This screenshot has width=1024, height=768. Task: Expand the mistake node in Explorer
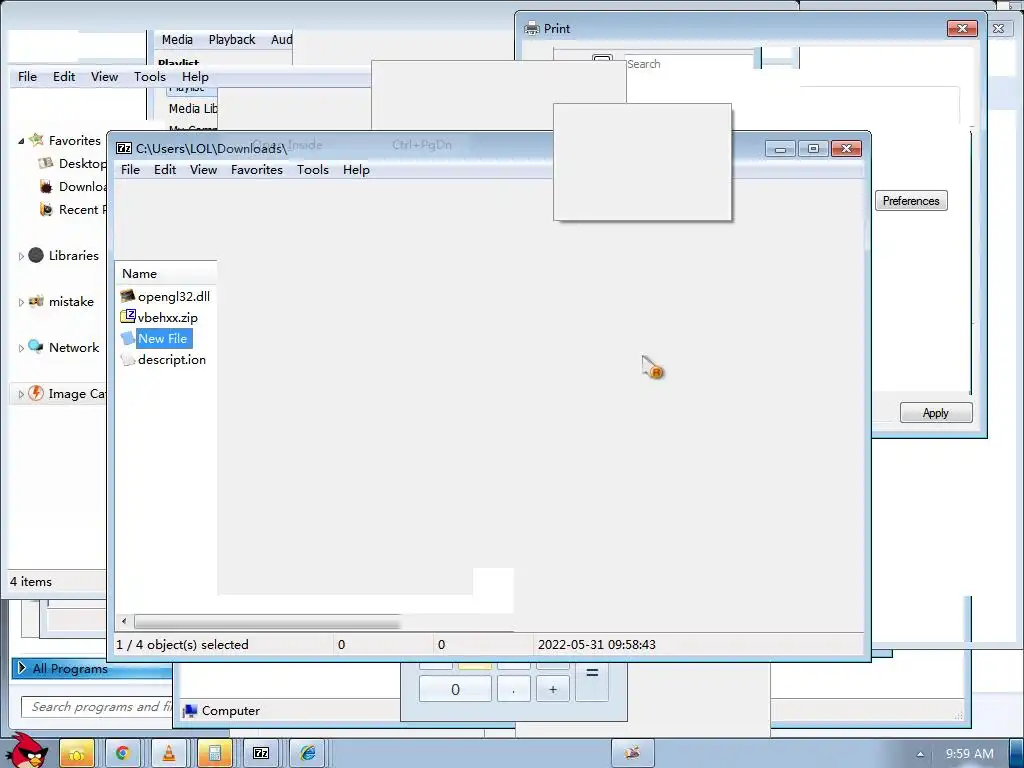click(21, 302)
